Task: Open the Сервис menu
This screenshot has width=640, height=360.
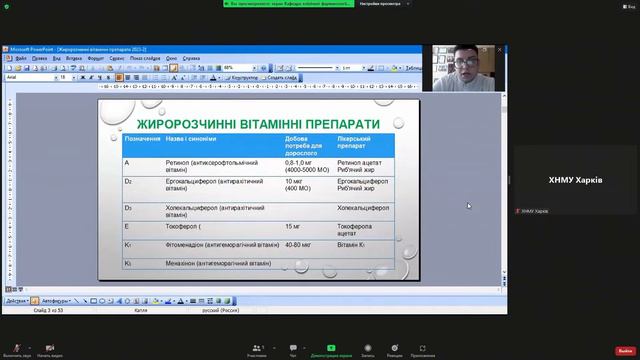Action: (117, 59)
